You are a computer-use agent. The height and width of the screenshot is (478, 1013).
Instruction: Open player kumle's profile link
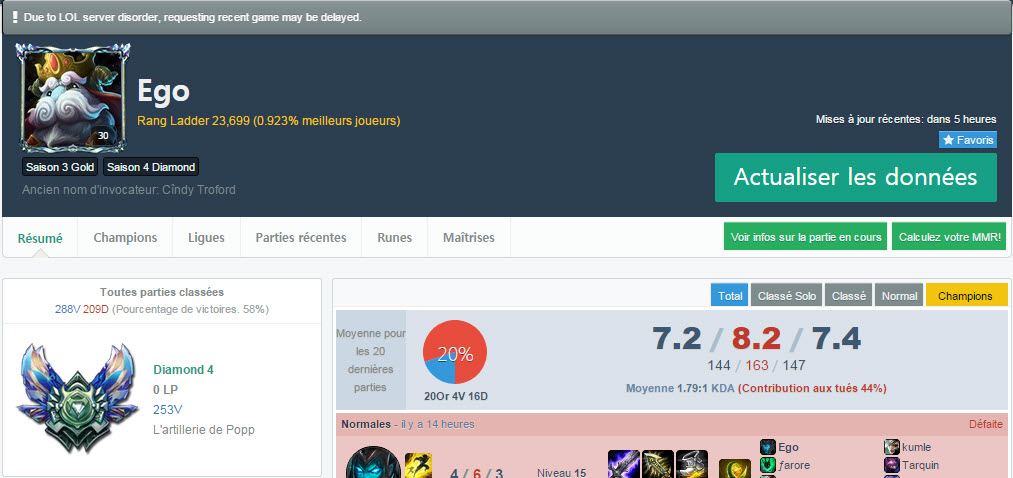(x=917, y=447)
